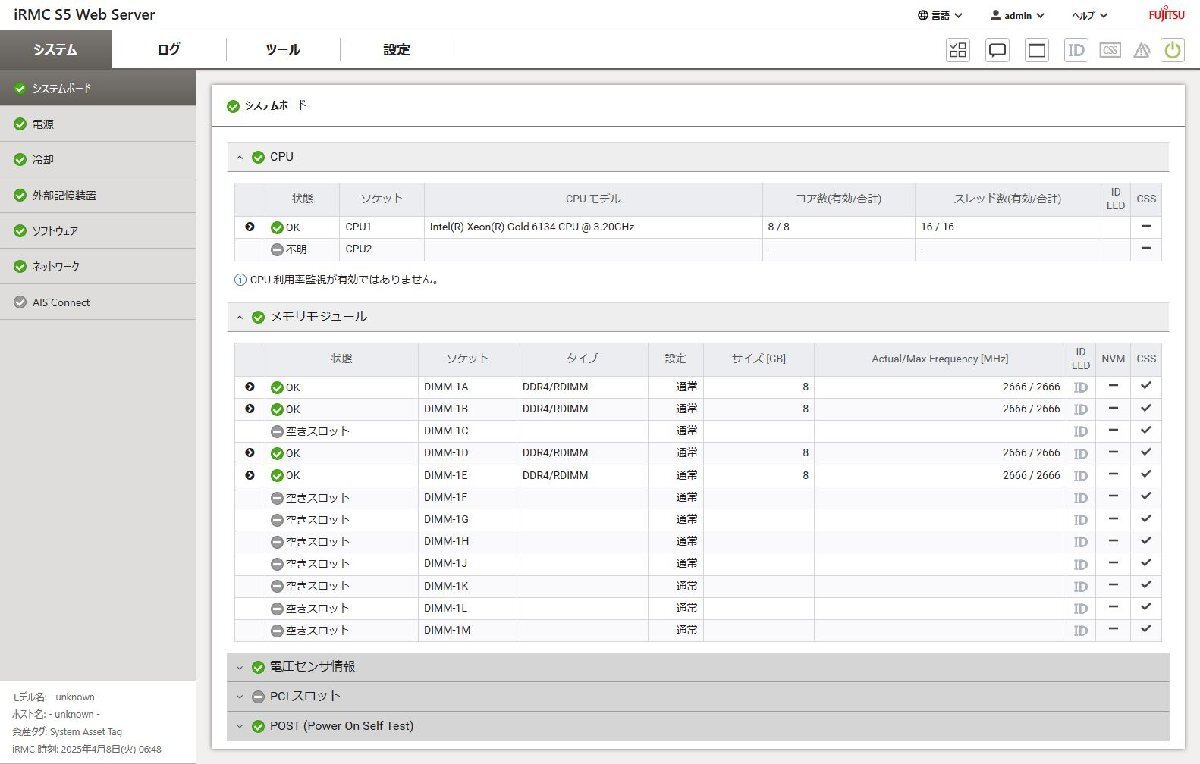Toggle the ID LED for DIMM-1J
Screen dimensions: 1200x764
click(x=1081, y=564)
